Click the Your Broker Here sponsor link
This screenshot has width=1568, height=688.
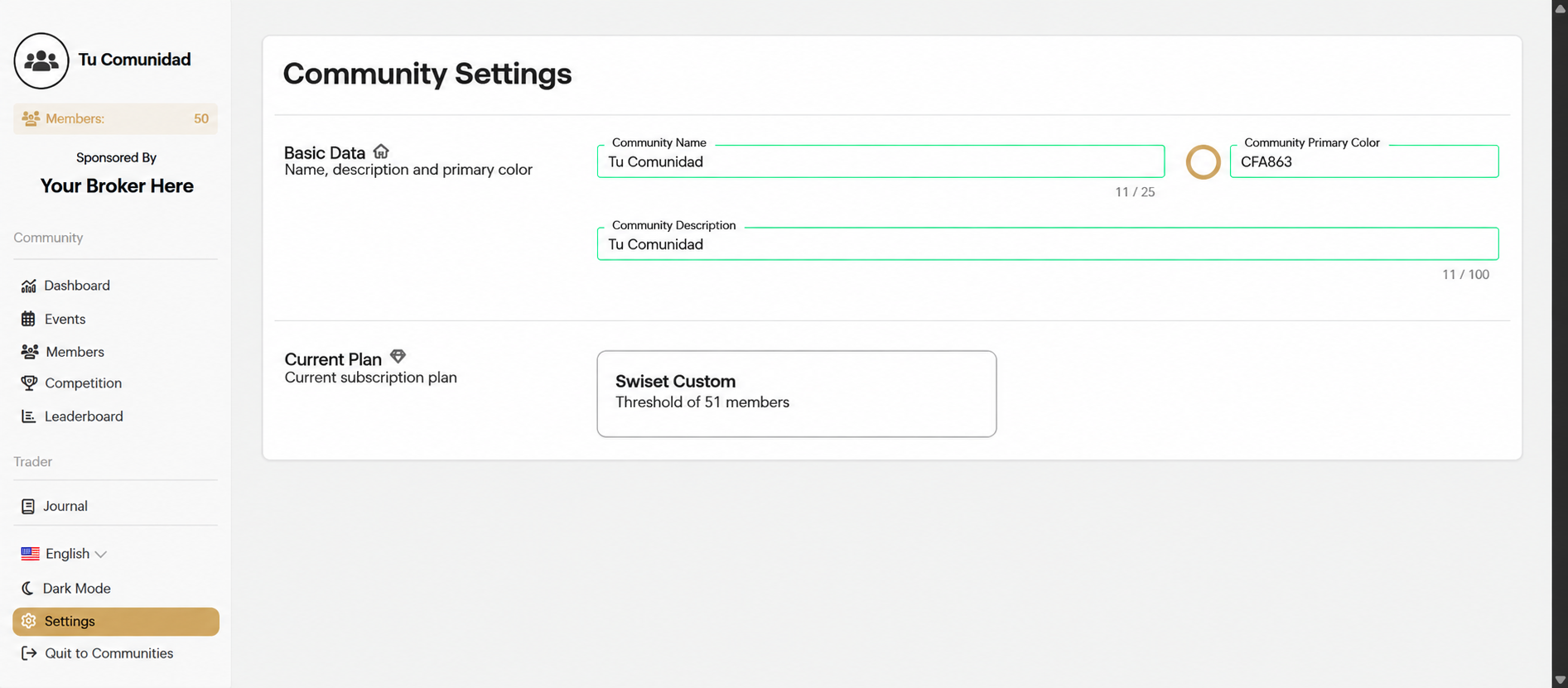[x=117, y=186]
